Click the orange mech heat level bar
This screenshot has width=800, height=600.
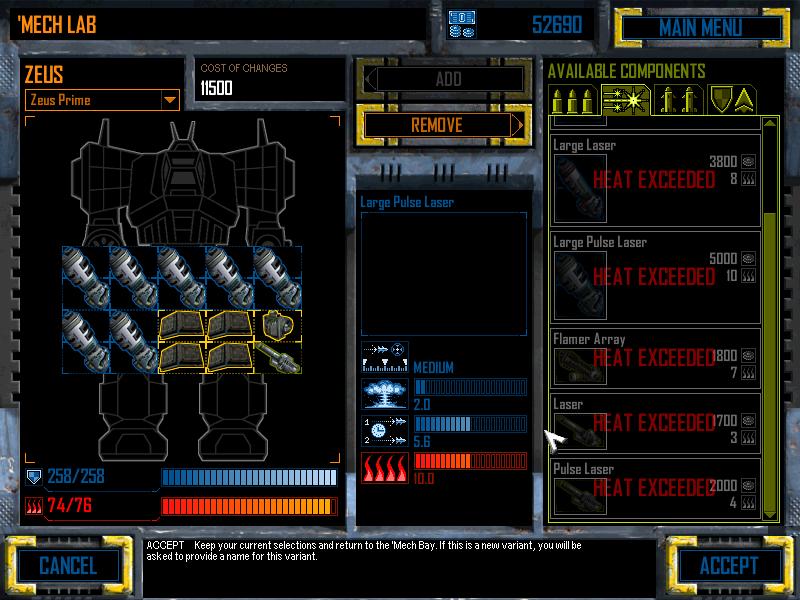249,506
